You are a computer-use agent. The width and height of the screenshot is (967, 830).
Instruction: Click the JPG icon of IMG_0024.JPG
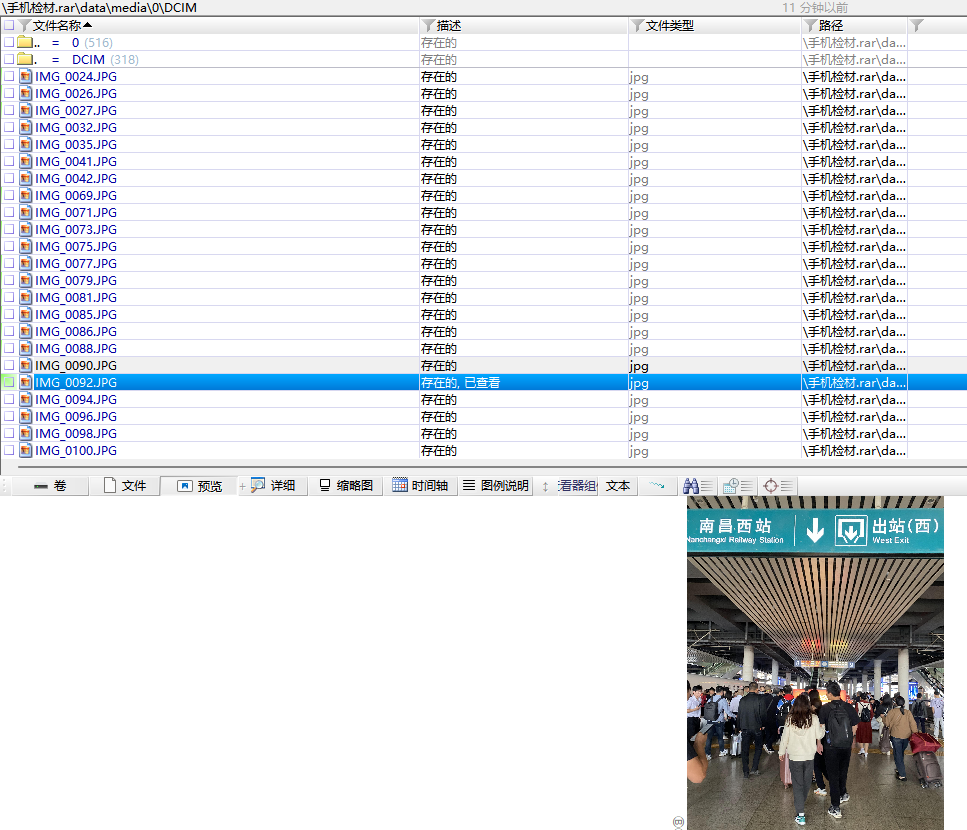coord(25,76)
